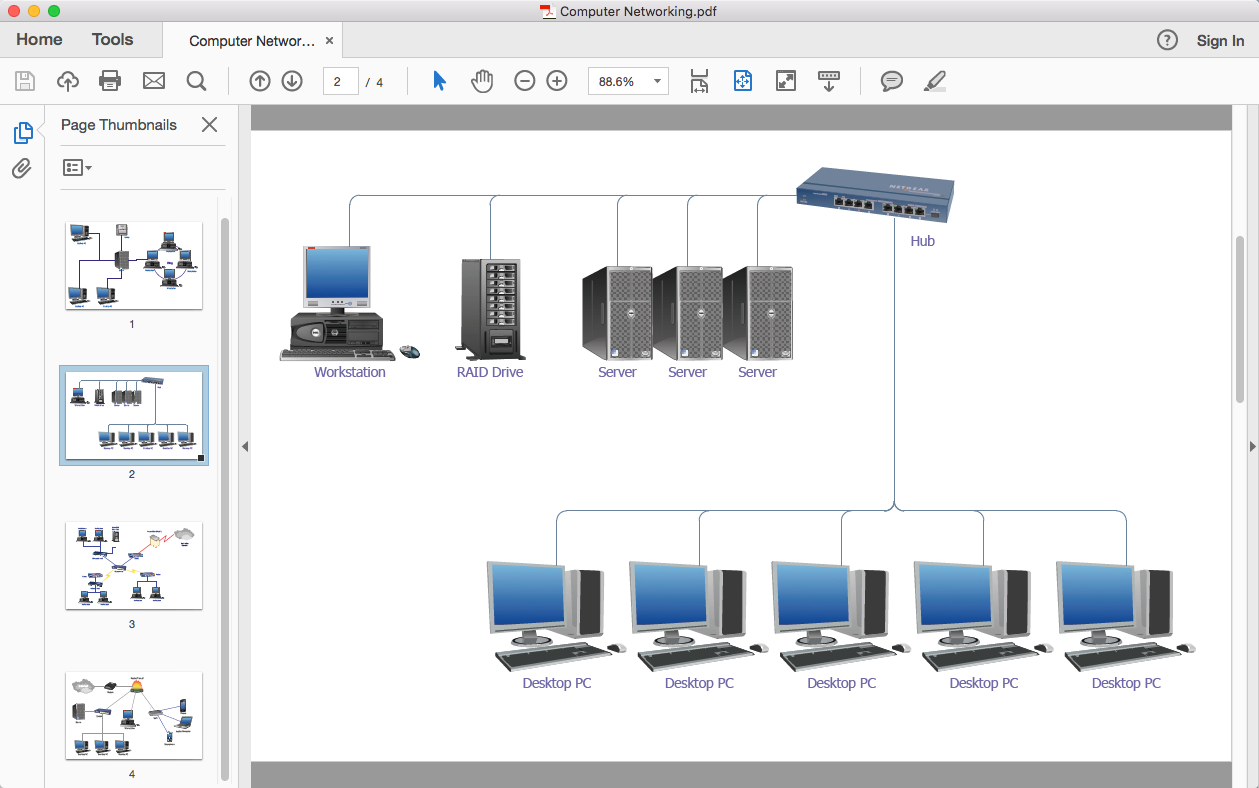Toggle full screen mode icon

tap(786, 81)
